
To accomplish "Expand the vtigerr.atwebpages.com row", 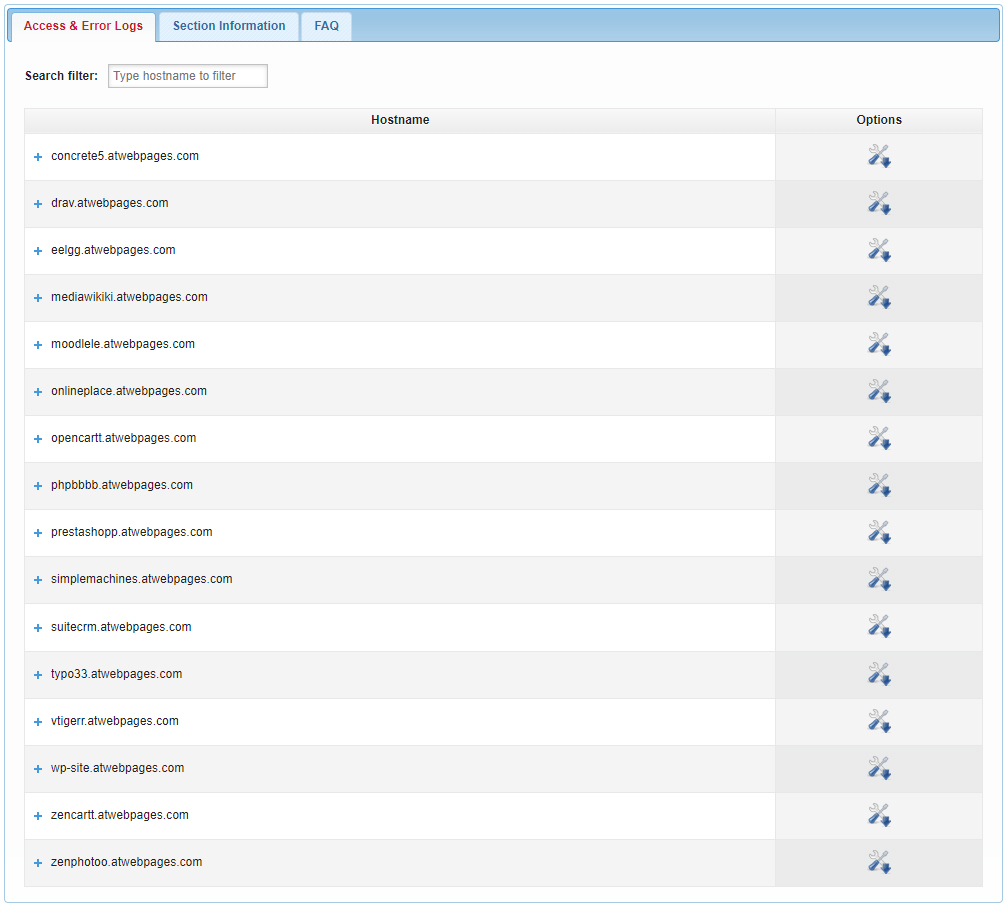I will pyautogui.click(x=37, y=721).
